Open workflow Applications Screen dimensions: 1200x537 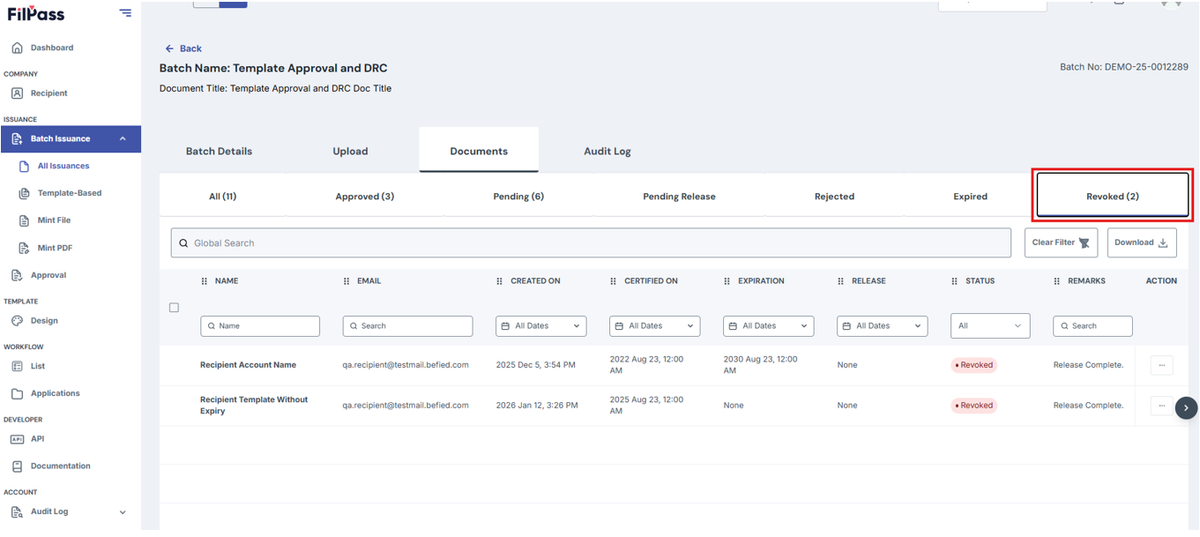tap(55, 393)
